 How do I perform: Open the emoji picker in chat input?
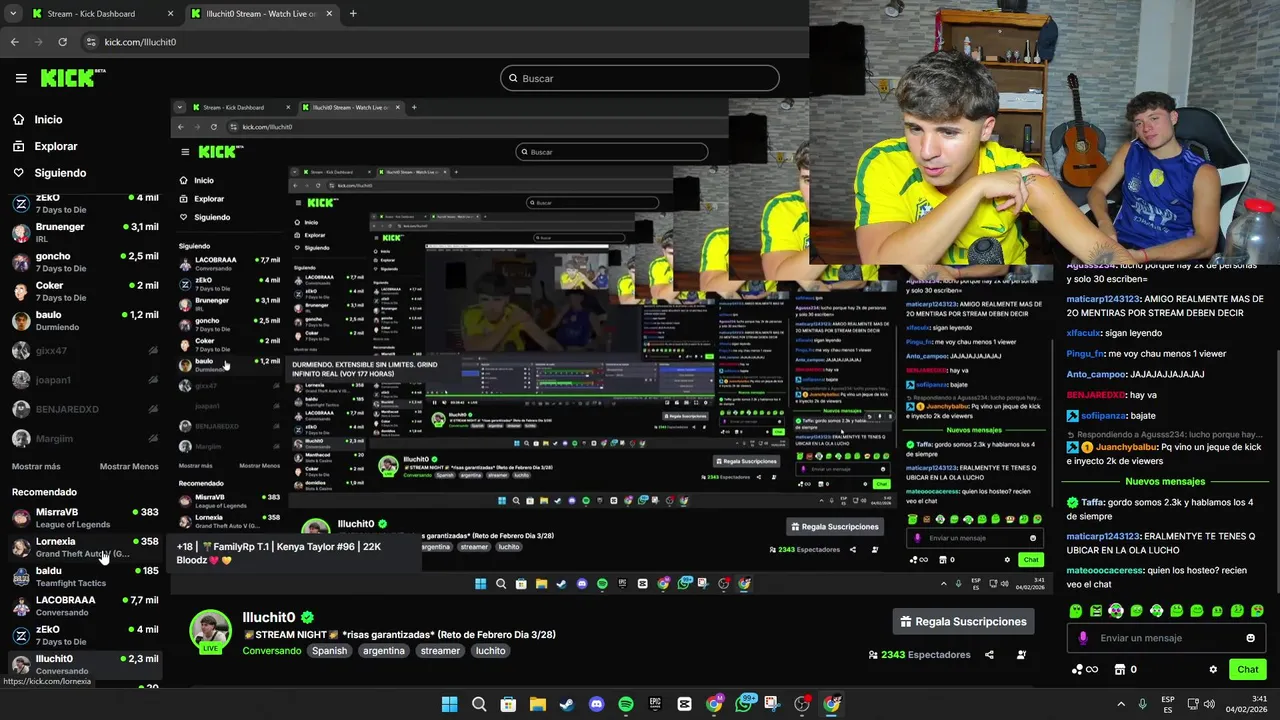(1250, 638)
